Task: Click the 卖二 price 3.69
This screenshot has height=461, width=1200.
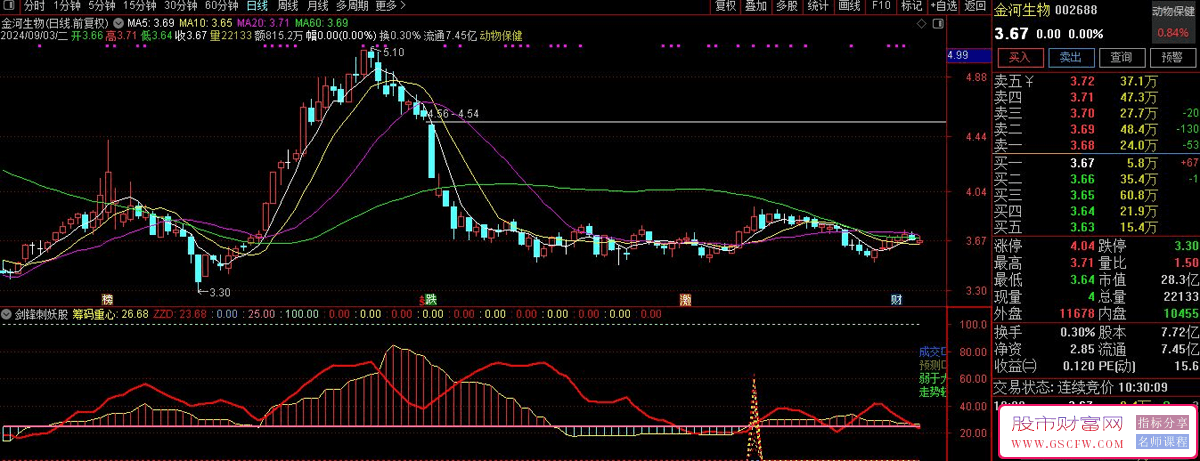Action: [1082, 129]
